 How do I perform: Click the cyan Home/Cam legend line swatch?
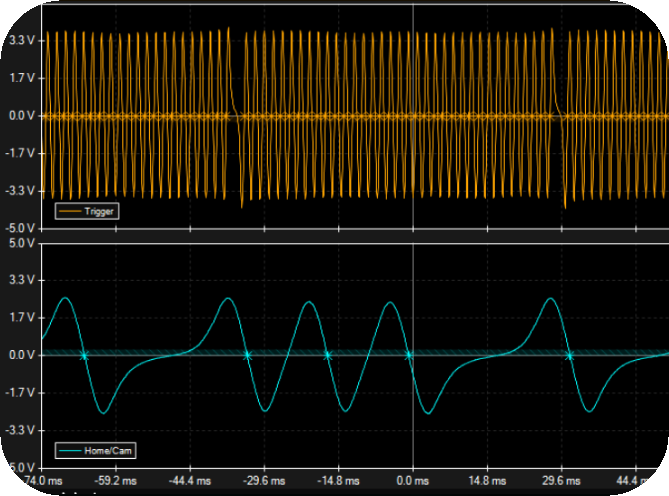coord(70,451)
